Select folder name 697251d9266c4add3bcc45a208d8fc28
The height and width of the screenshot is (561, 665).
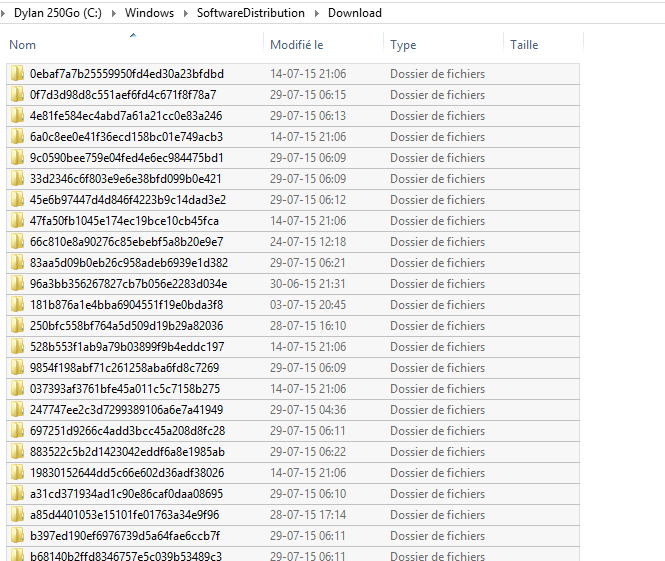pos(127,430)
